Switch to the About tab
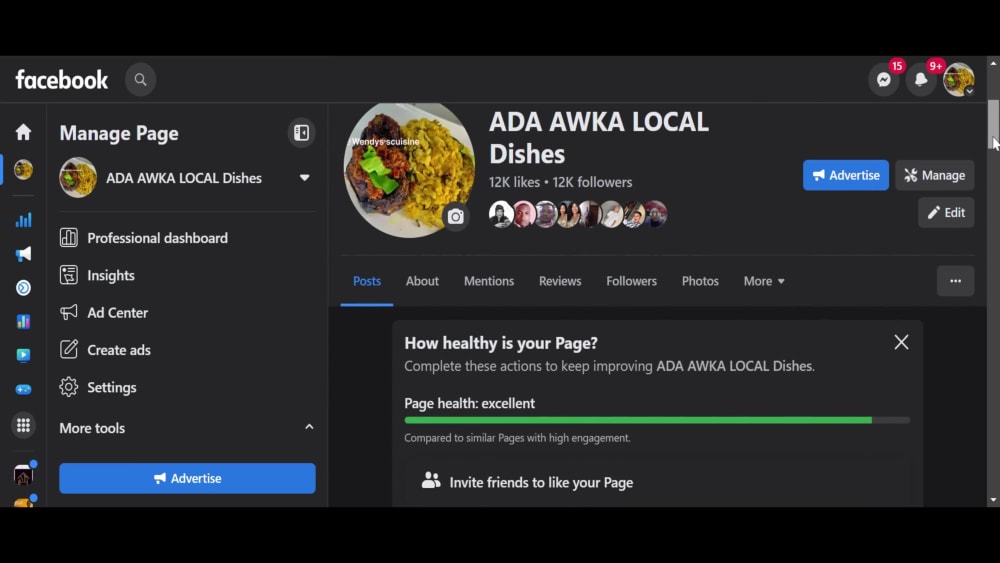Image resolution: width=1000 pixels, height=563 pixels. (422, 281)
